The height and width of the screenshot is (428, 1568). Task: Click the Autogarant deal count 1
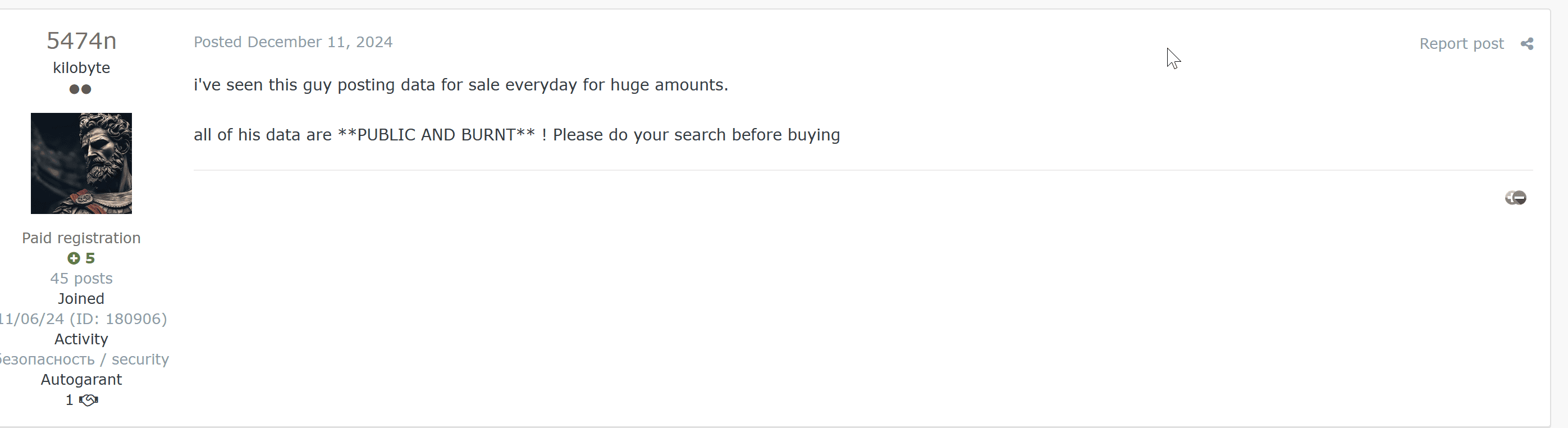tap(70, 400)
